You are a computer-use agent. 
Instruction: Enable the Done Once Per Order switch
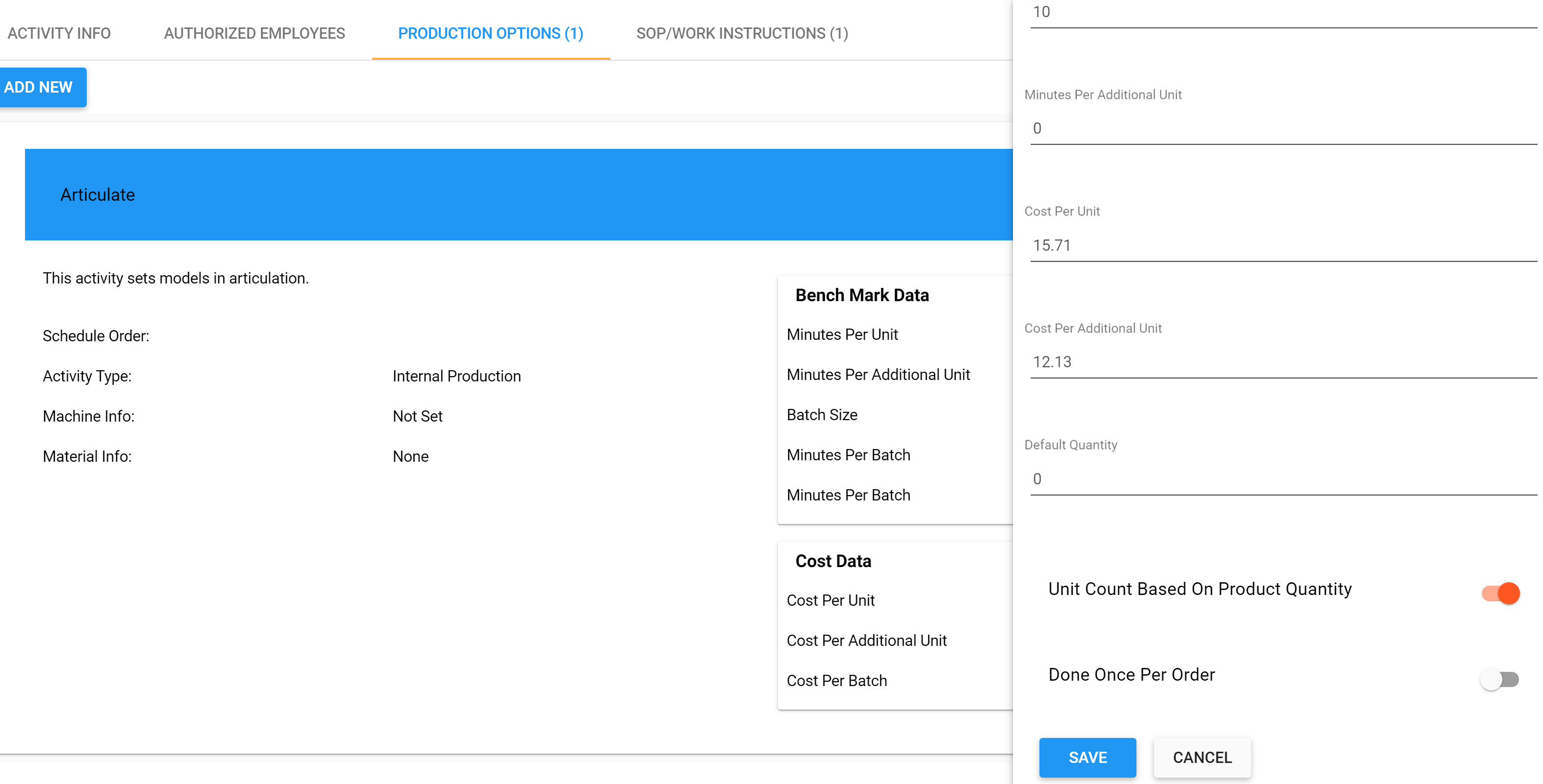coord(1500,679)
